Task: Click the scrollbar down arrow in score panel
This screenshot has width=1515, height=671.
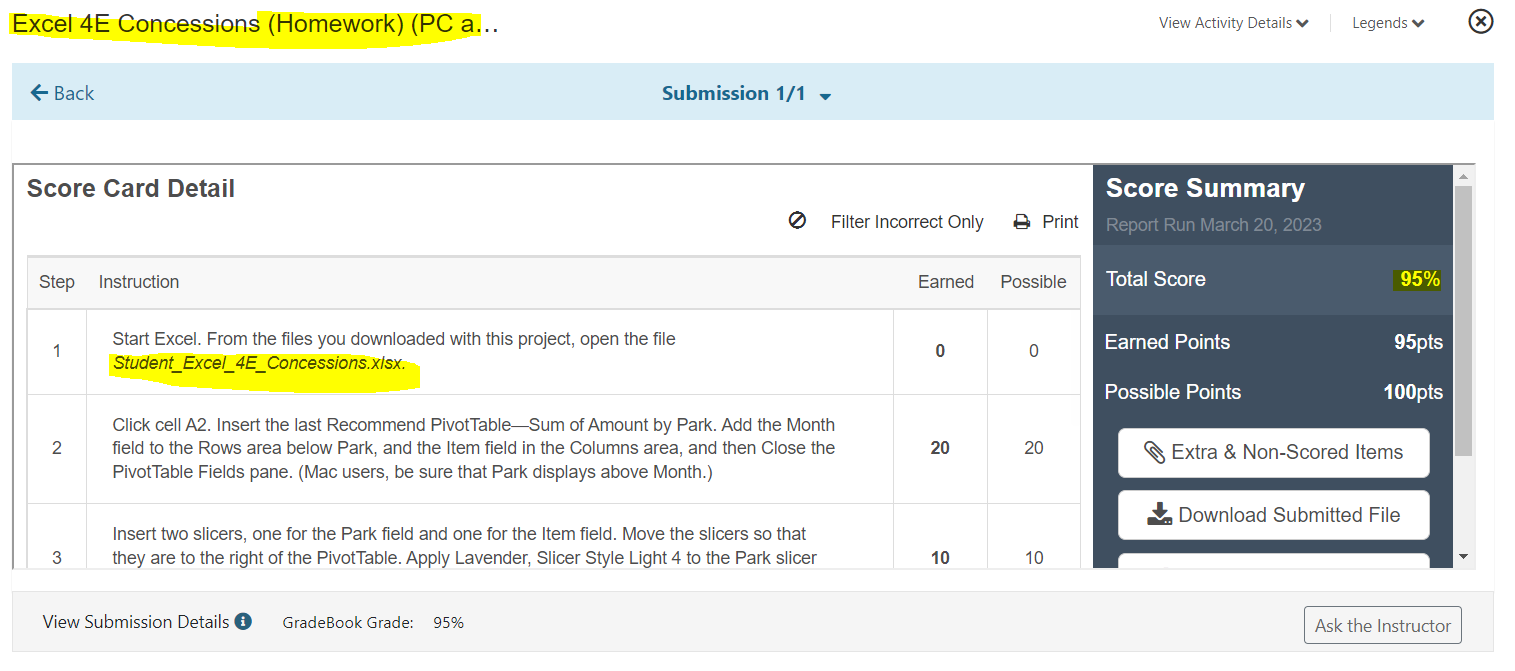Action: point(1463,556)
